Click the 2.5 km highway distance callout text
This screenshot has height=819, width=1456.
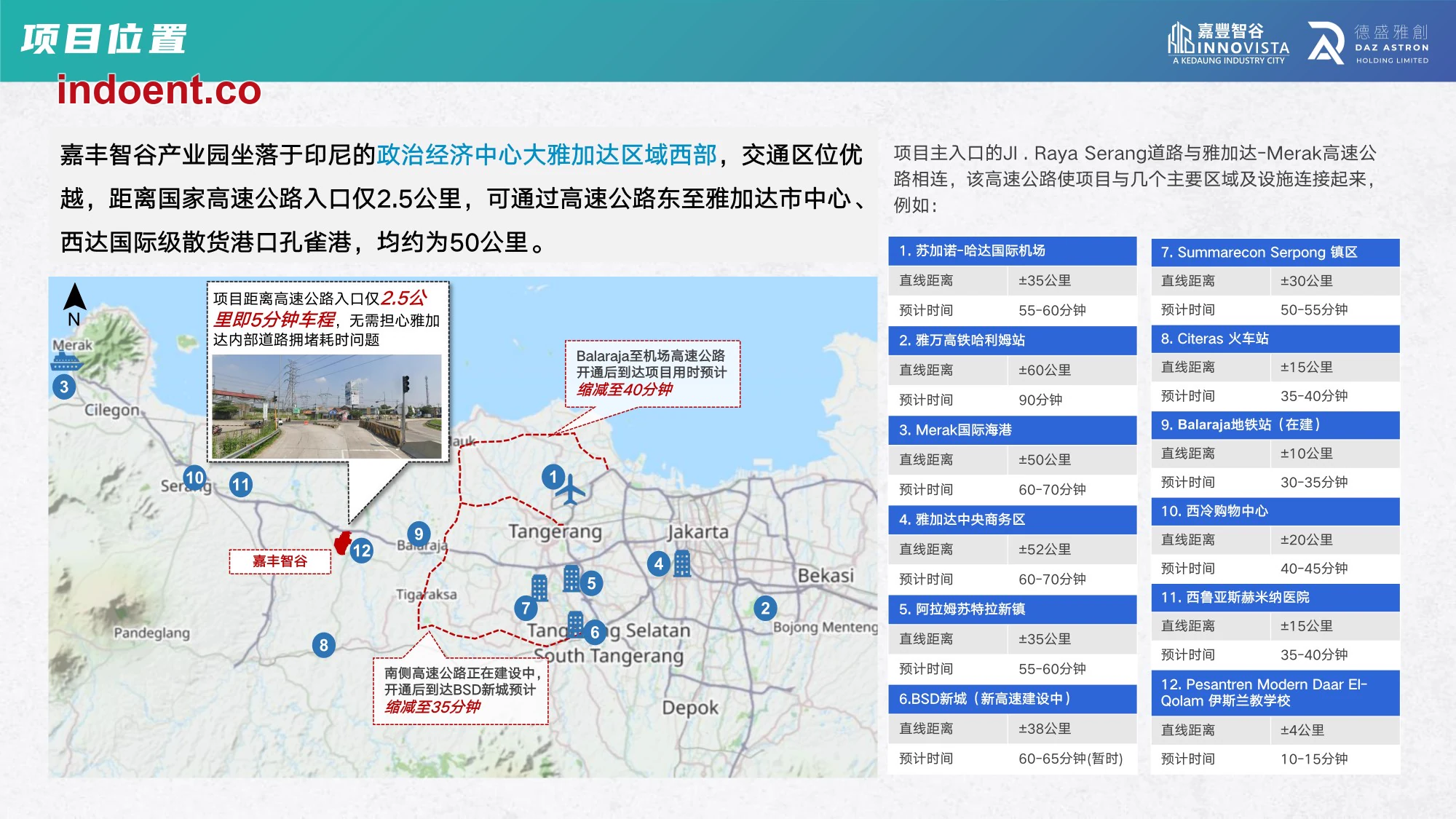[x=328, y=318]
